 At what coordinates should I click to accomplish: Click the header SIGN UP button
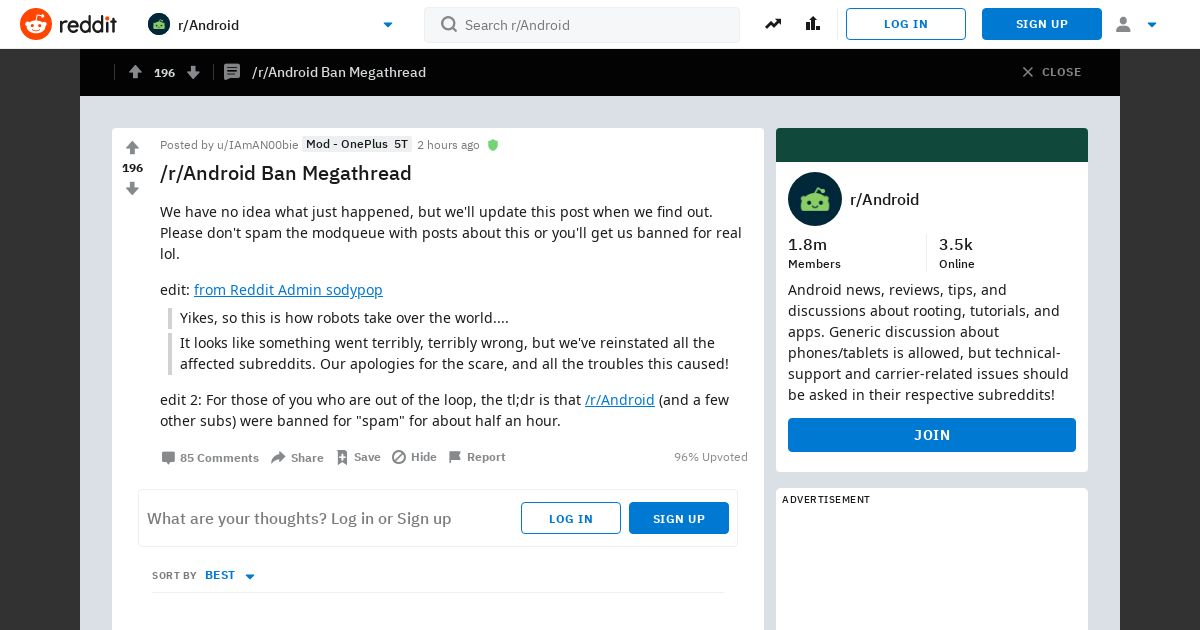(1042, 24)
